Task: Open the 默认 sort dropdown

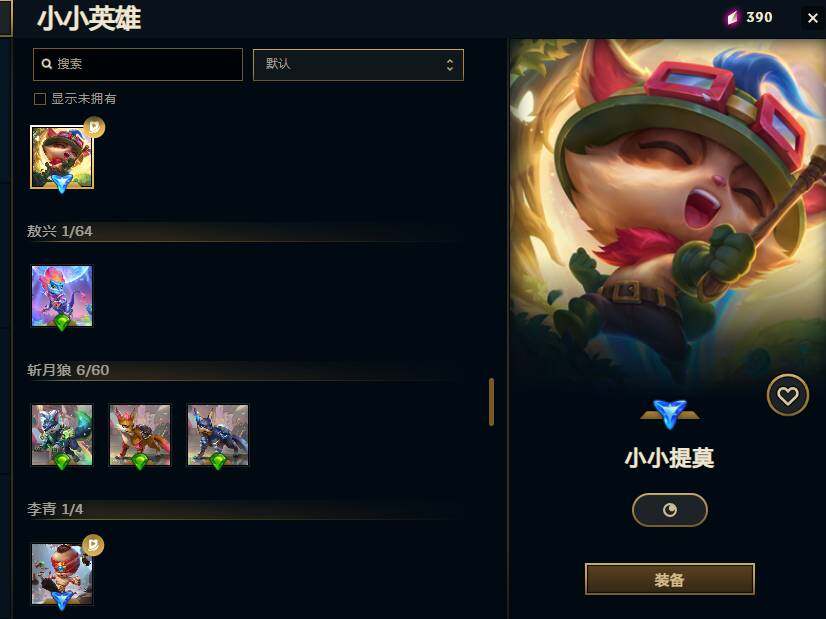Action: click(x=358, y=65)
